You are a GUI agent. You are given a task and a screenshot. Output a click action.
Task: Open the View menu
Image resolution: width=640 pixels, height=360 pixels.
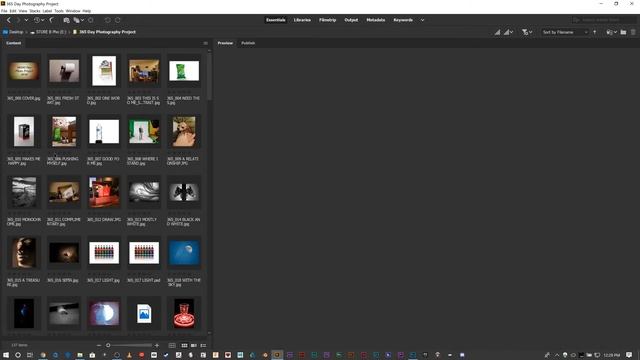pos(23,11)
